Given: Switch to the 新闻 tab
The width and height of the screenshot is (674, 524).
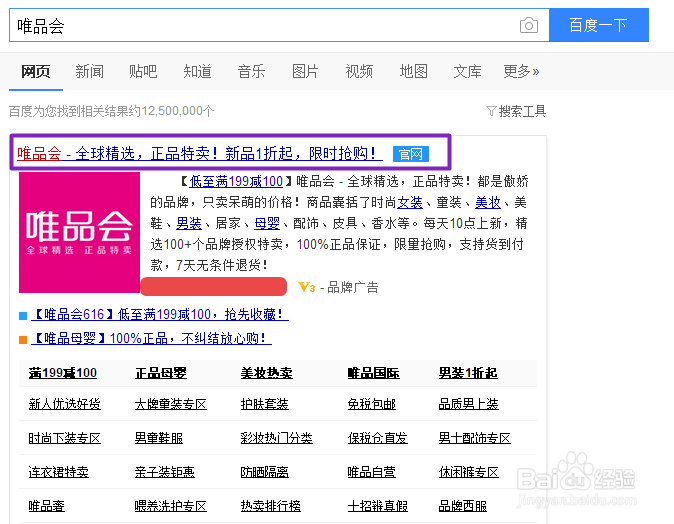Looking at the screenshot, I should (89, 71).
